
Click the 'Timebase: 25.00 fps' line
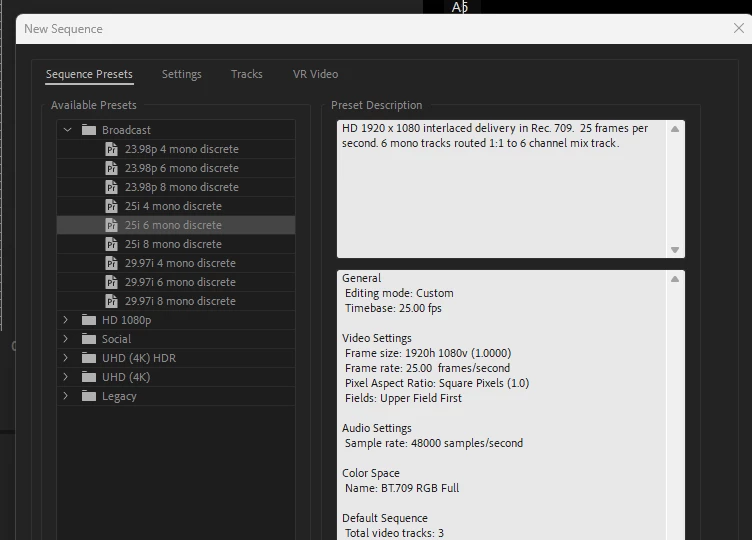point(393,308)
